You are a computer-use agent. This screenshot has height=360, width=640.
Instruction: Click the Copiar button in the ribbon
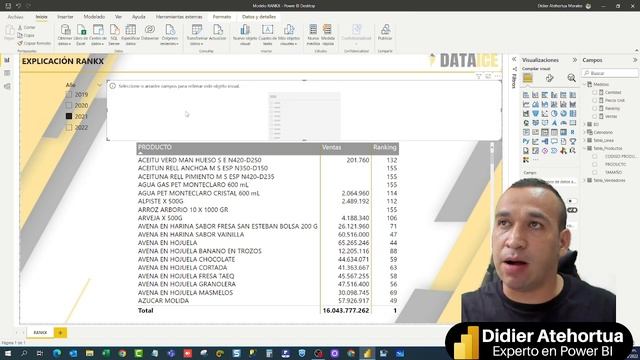coord(26,36)
